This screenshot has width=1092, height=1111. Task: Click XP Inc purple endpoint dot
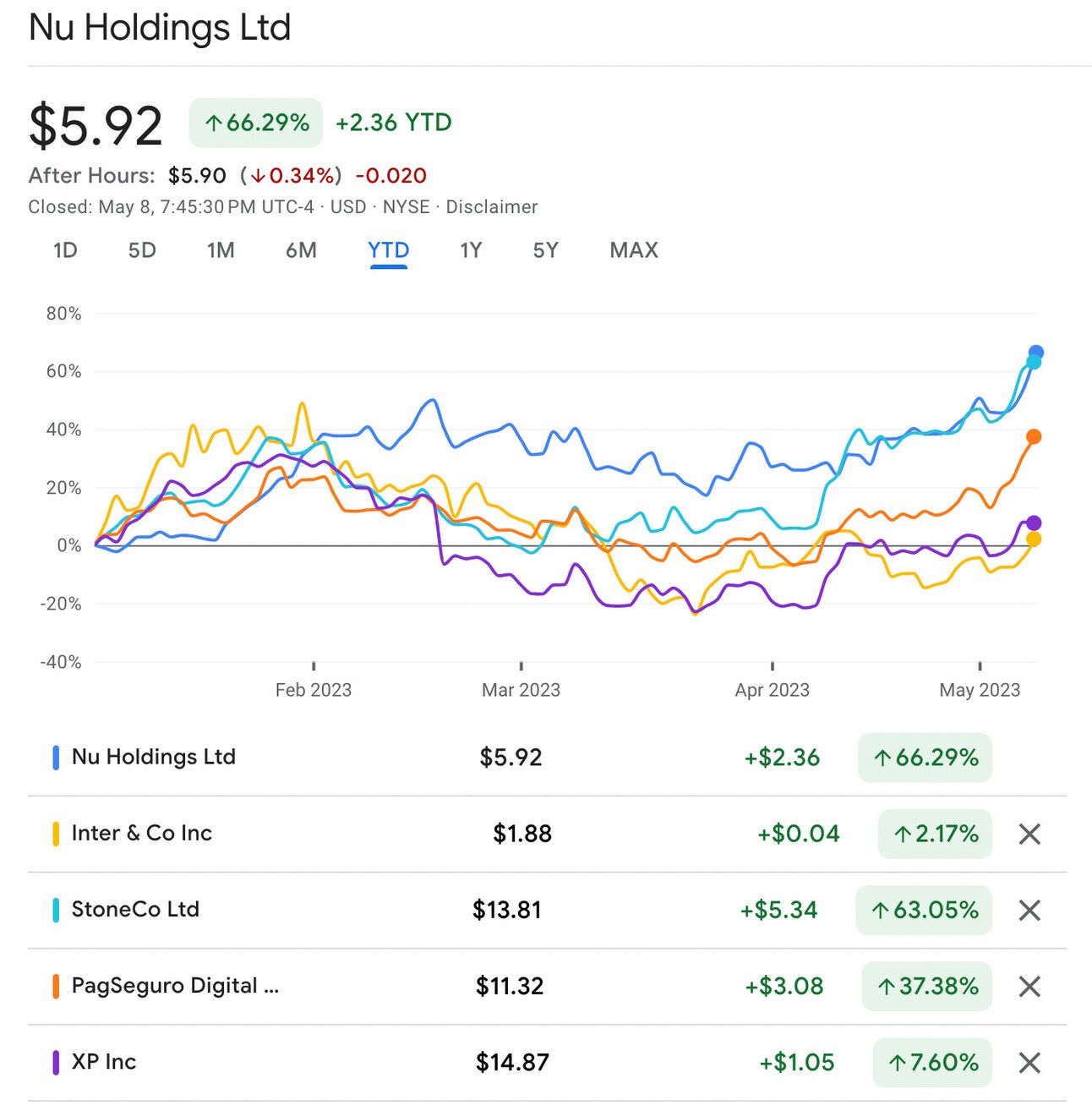(1033, 523)
